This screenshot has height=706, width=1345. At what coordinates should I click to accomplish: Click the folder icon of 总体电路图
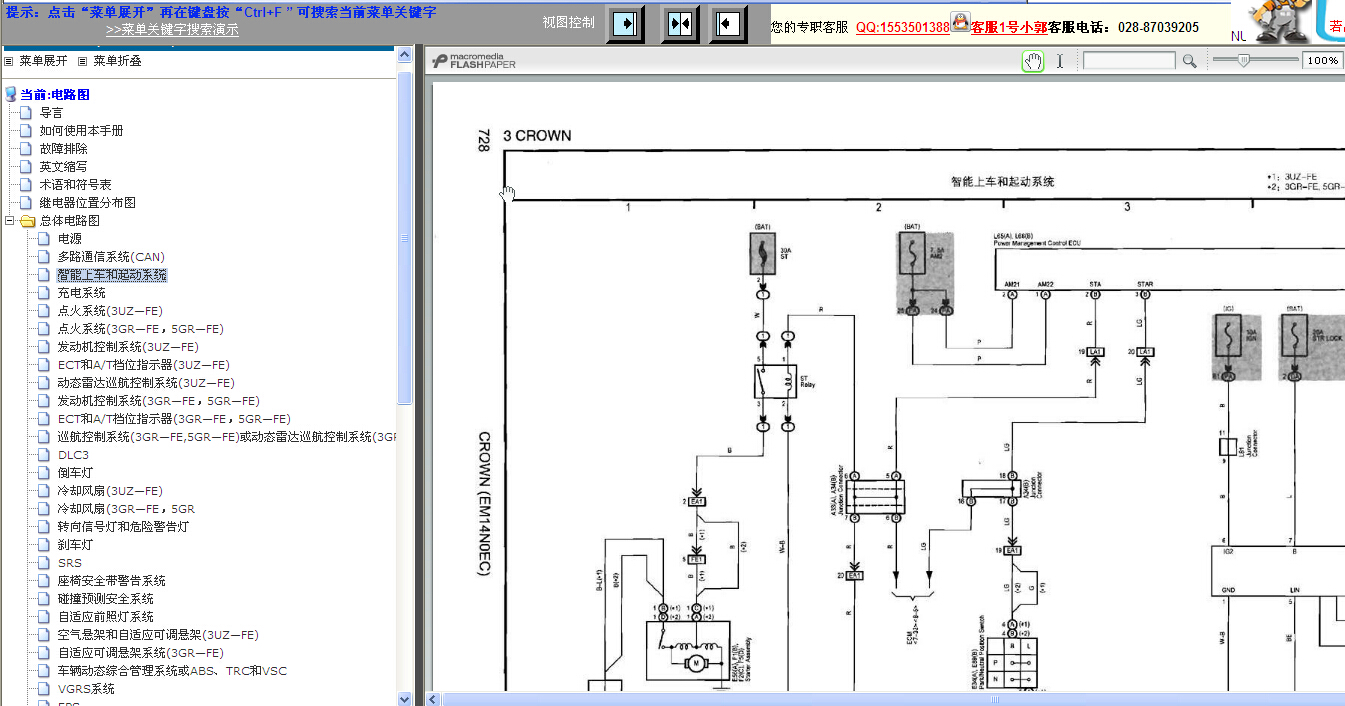[x=27, y=221]
